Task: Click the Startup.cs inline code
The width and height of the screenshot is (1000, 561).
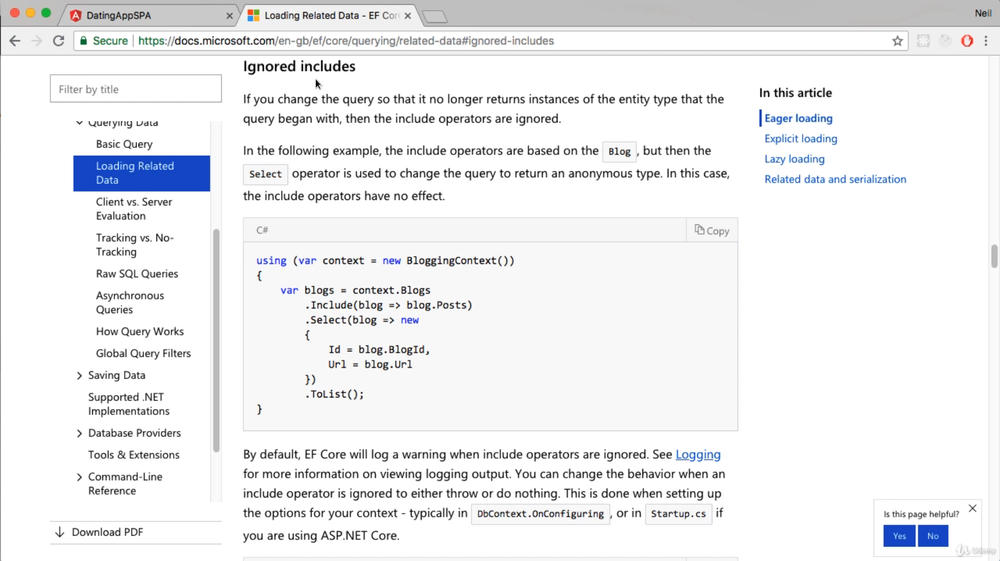Action: point(679,514)
